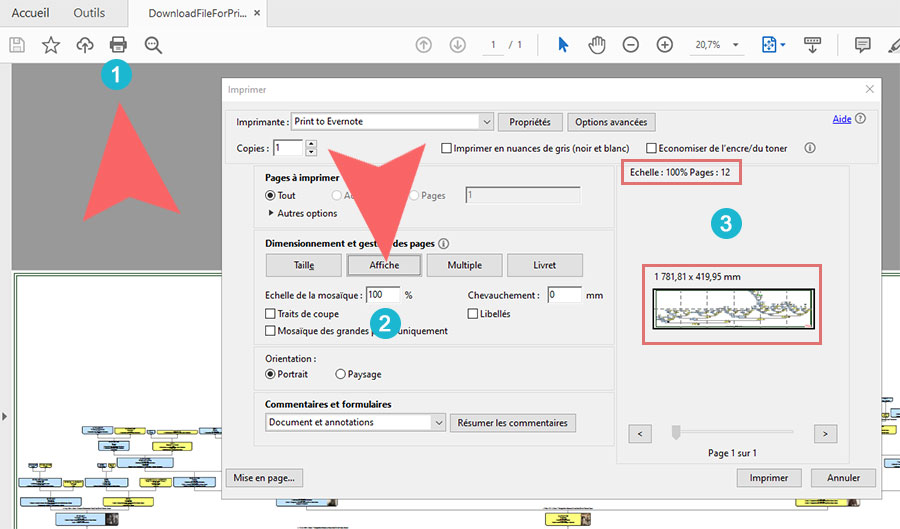
Task: Click the Echelle de la mosaïque field
Action: click(382, 295)
